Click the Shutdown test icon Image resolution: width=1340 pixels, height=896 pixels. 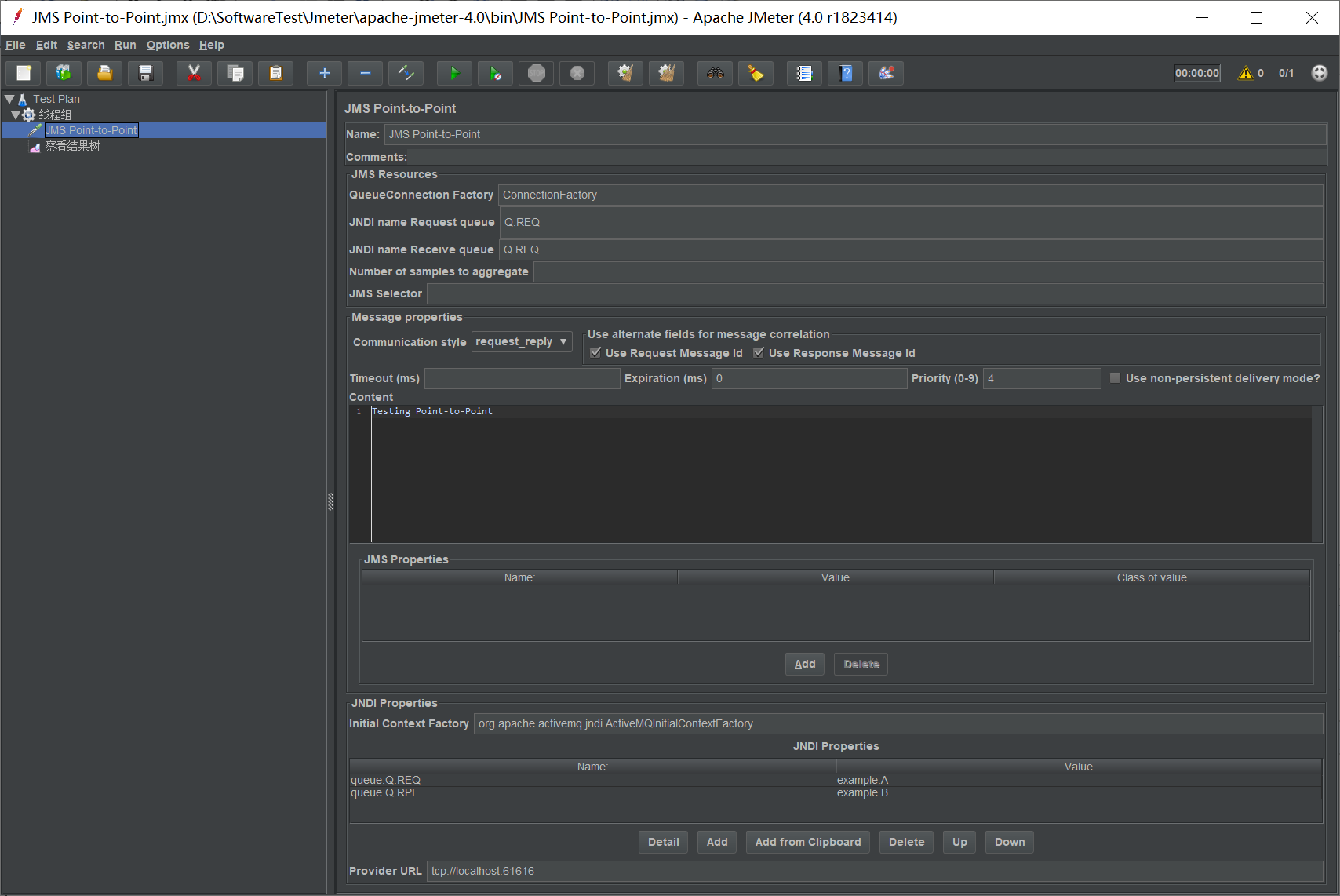point(577,73)
